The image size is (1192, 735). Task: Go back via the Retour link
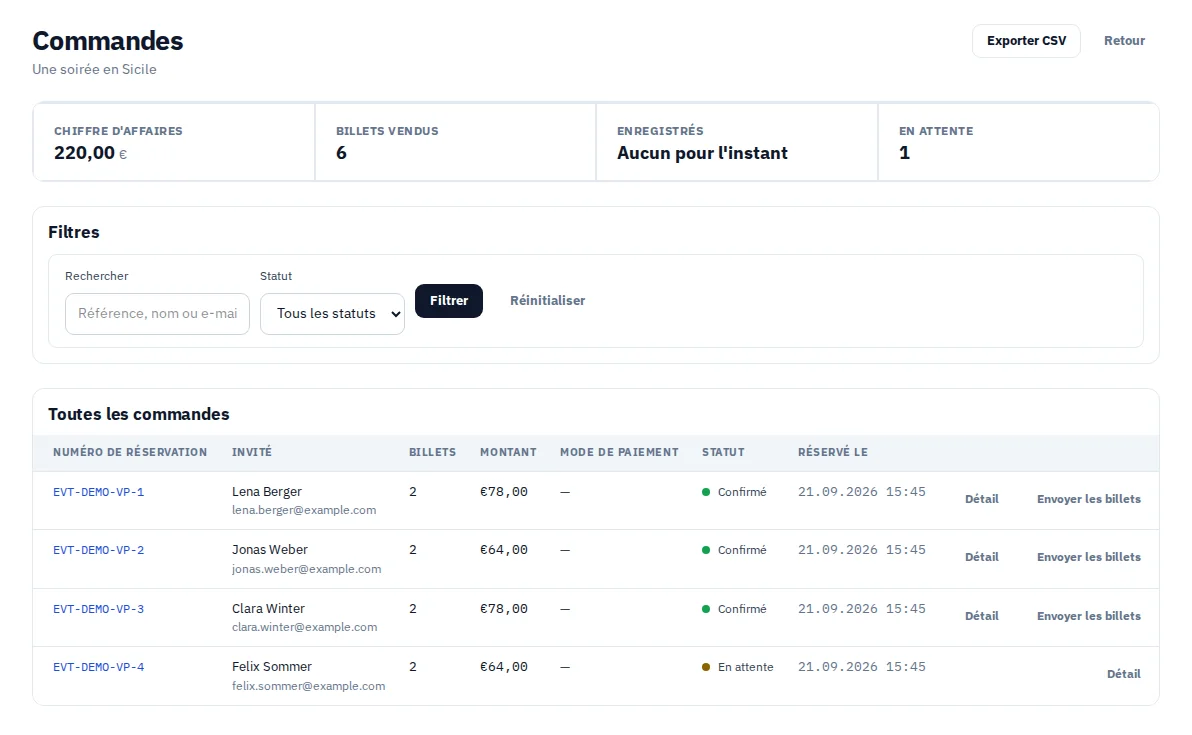tap(1124, 41)
